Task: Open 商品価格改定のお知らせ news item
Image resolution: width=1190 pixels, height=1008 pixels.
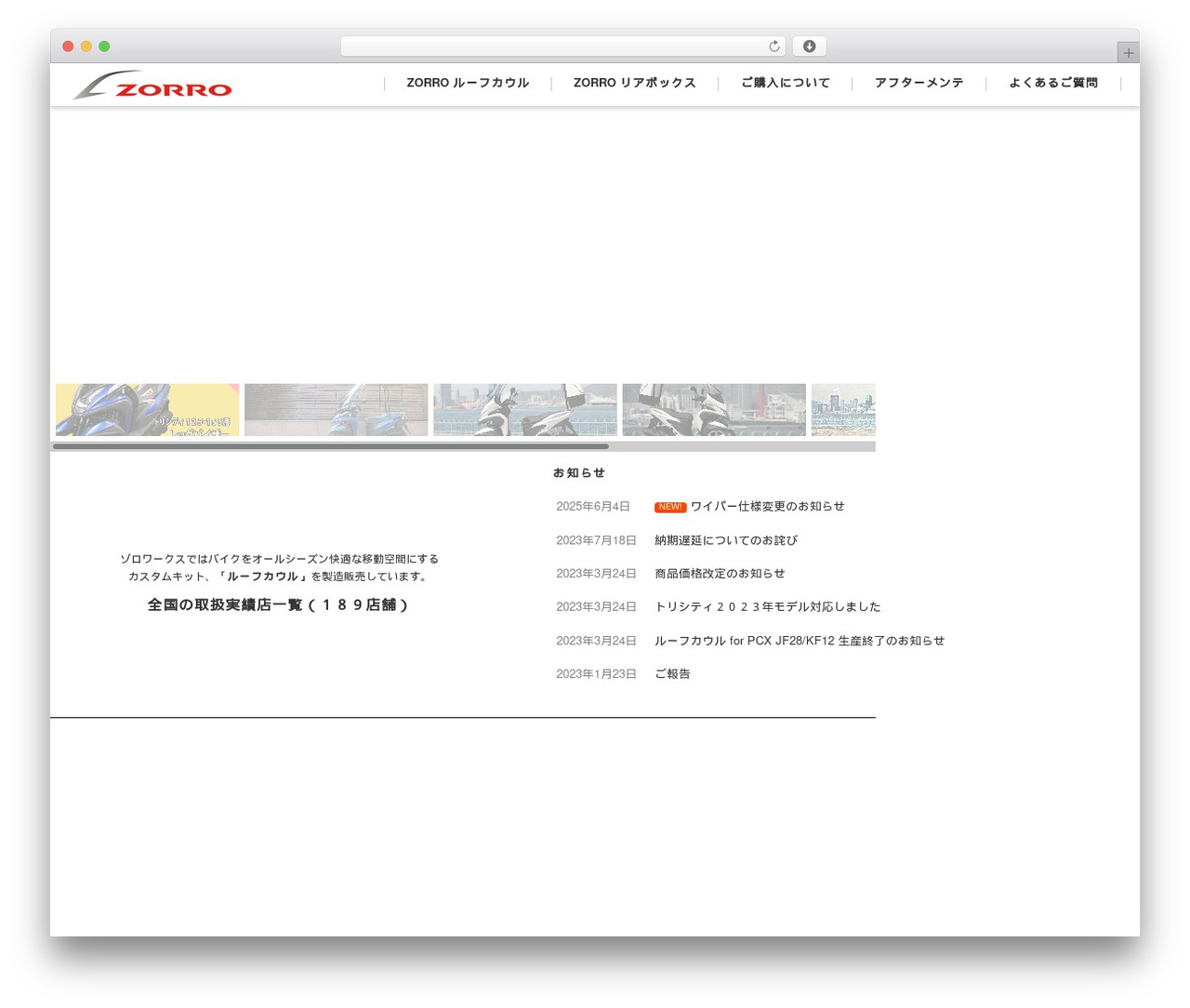Action: point(720,574)
